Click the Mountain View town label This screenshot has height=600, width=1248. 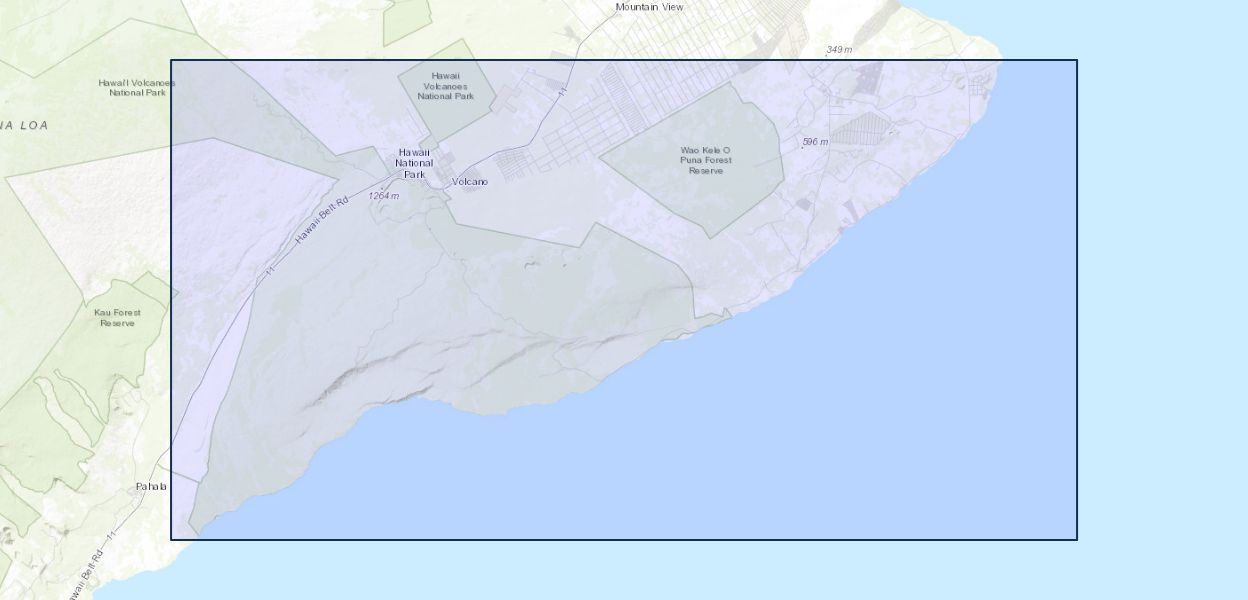coord(649,7)
